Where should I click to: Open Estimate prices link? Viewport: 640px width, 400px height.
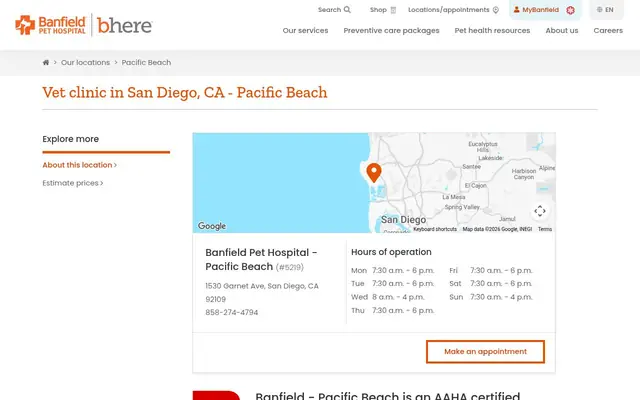click(73, 183)
